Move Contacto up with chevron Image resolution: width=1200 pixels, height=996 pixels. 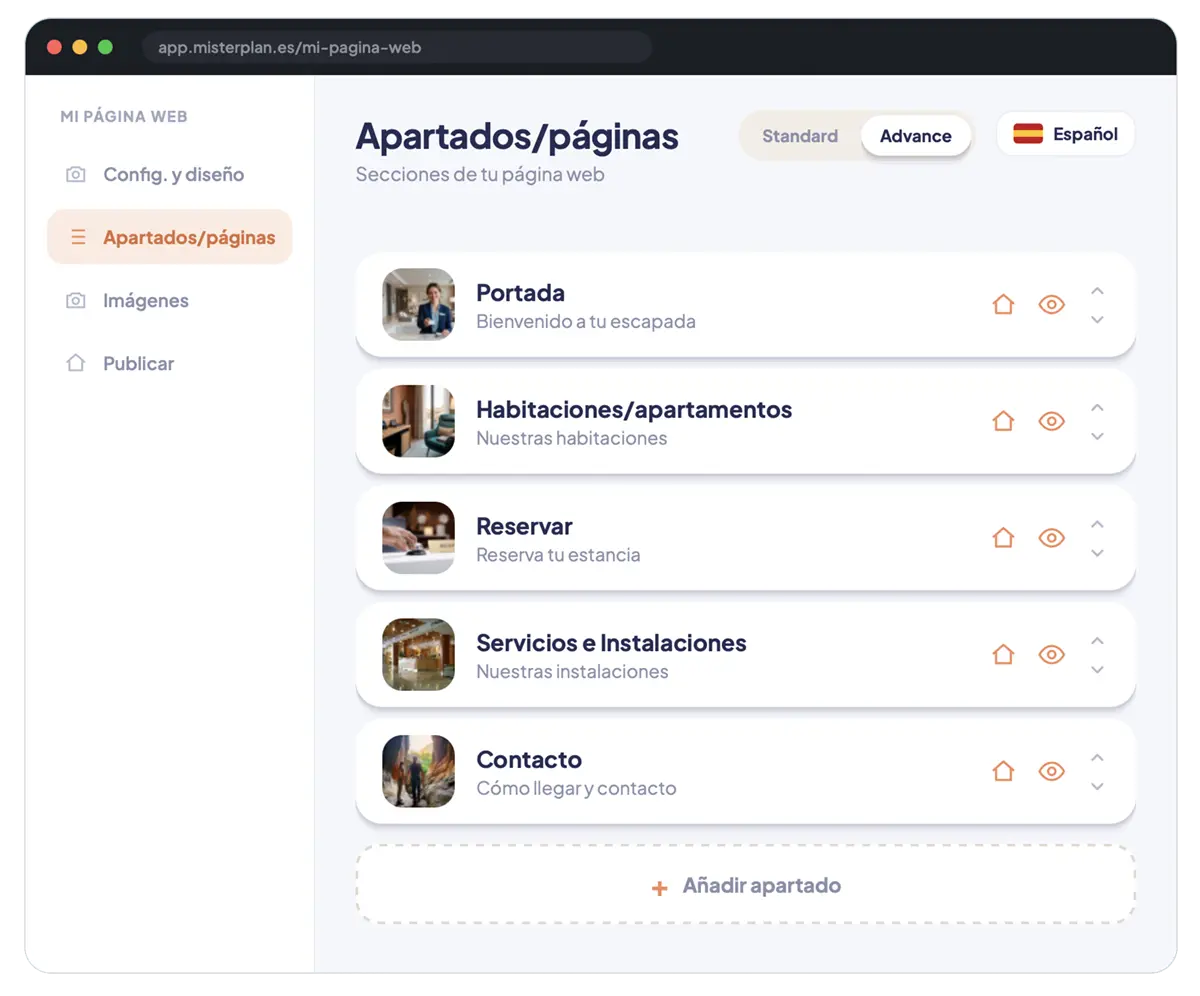coord(1097,758)
